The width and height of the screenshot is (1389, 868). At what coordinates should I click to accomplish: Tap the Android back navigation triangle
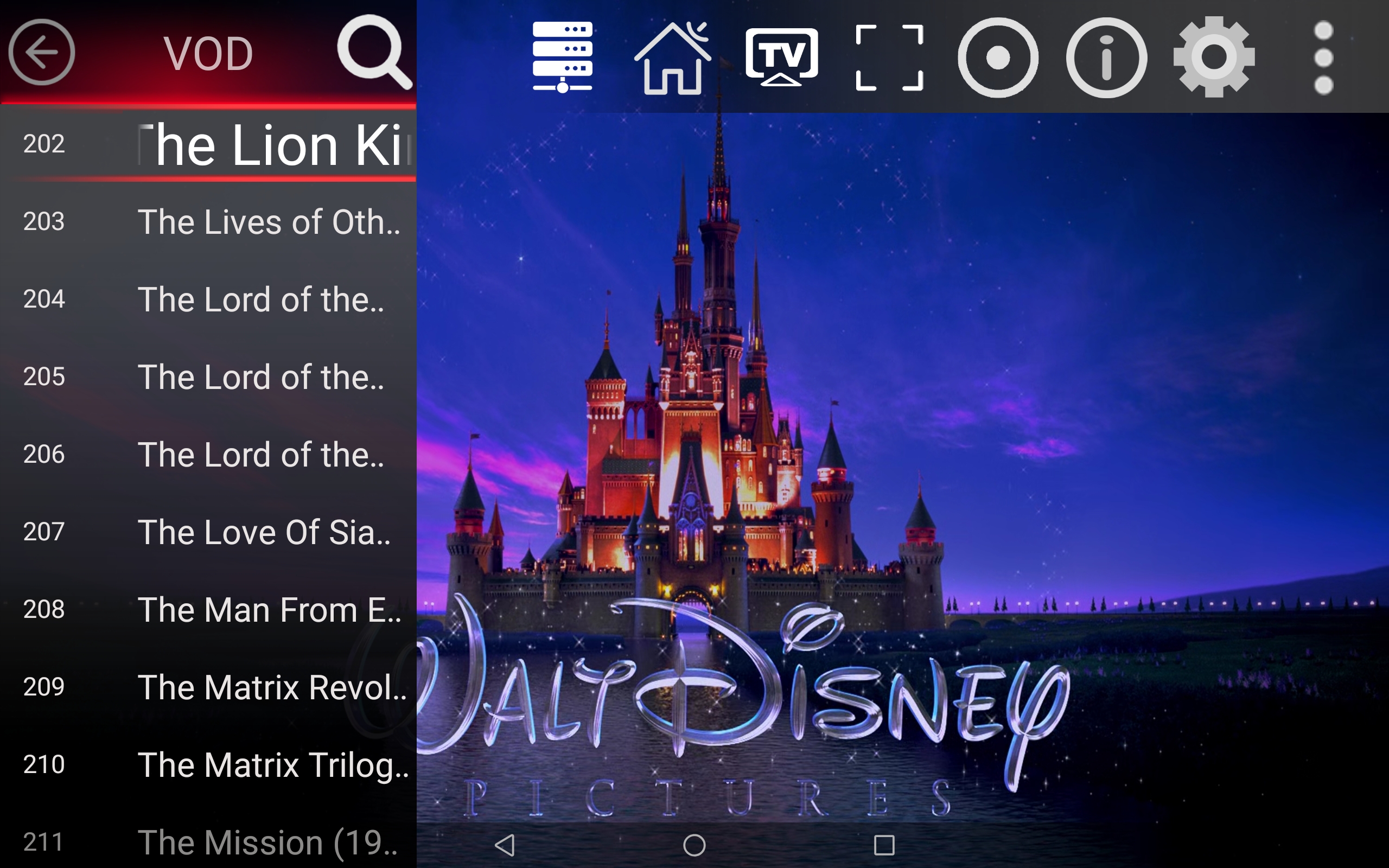505,845
